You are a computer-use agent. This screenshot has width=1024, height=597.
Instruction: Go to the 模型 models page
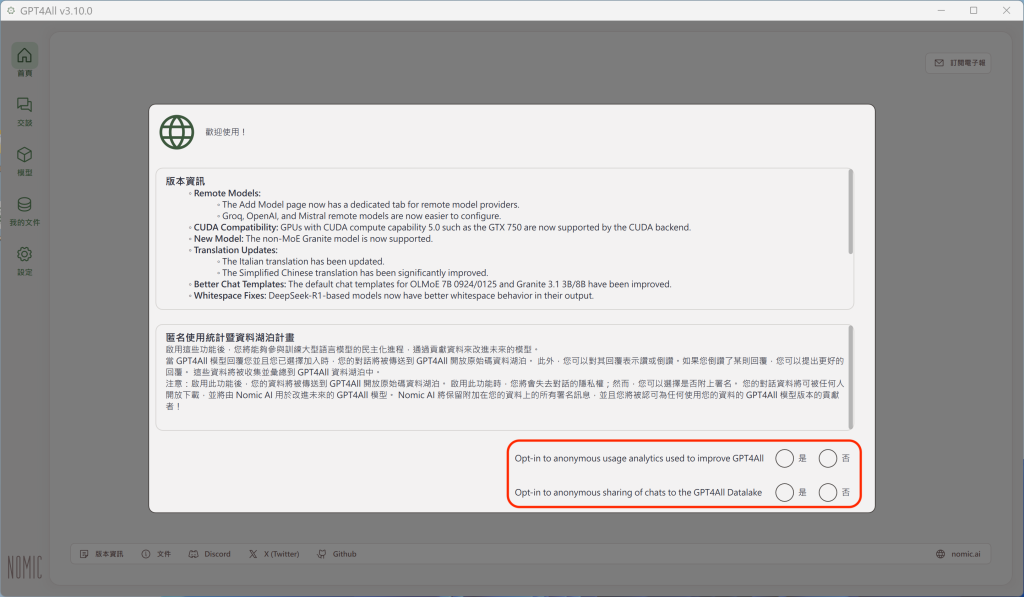coord(25,160)
